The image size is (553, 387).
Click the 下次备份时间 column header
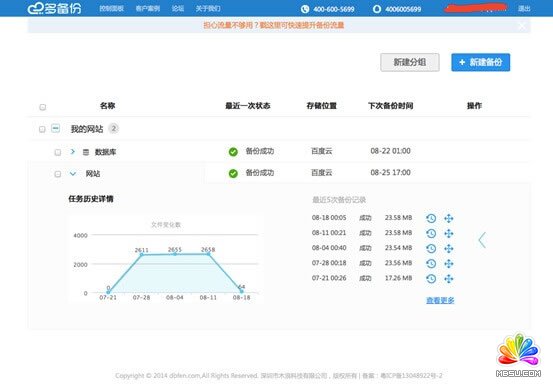point(391,106)
